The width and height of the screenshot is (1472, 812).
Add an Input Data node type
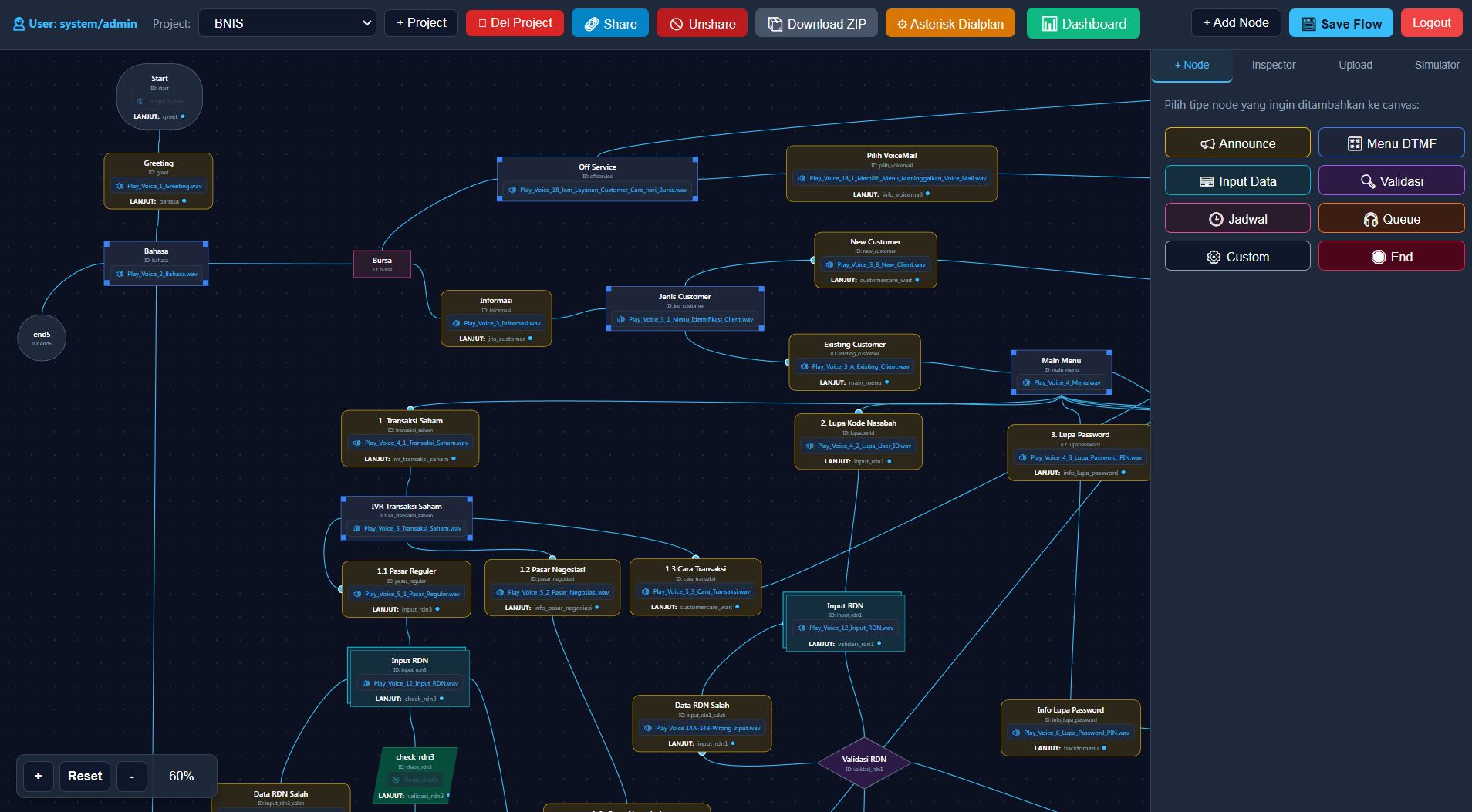click(1237, 181)
